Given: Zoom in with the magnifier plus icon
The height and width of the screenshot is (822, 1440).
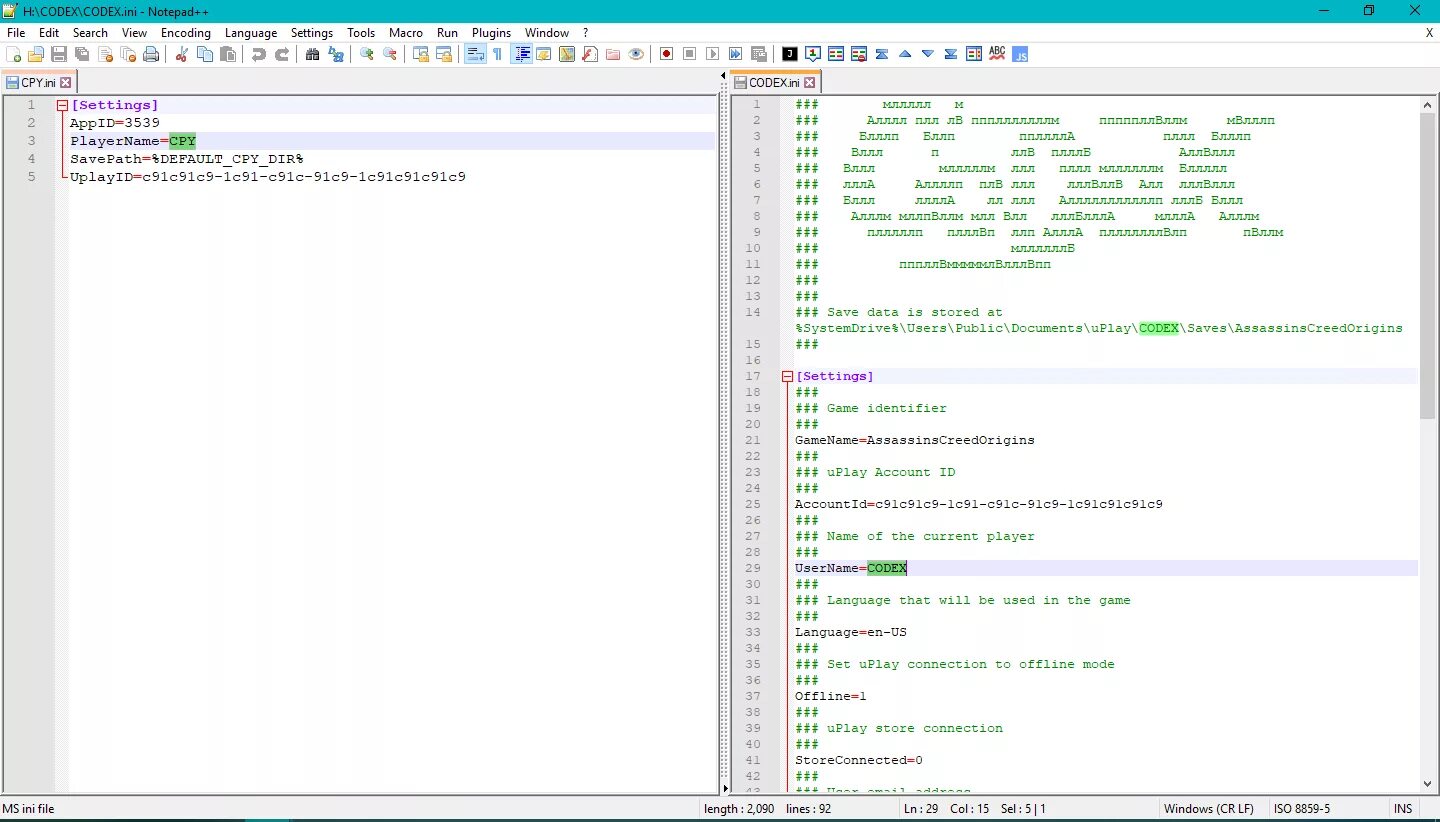Looking at the screenshot, I should point(366,54).
